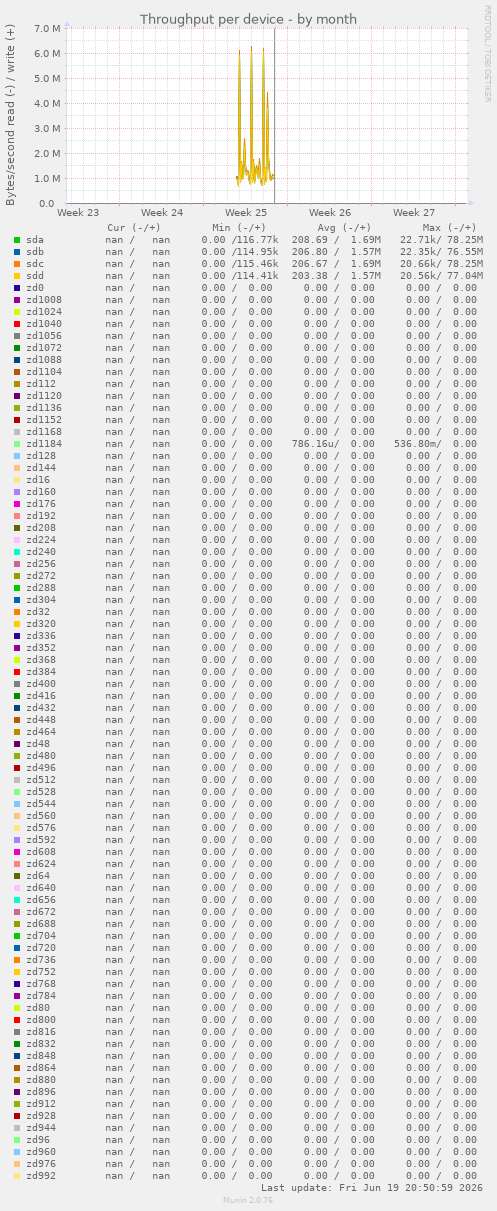Click the 'Week 27' axis label
This screenshot has width=497, height=1211.
pyautogui.click(x=414, y=213)
